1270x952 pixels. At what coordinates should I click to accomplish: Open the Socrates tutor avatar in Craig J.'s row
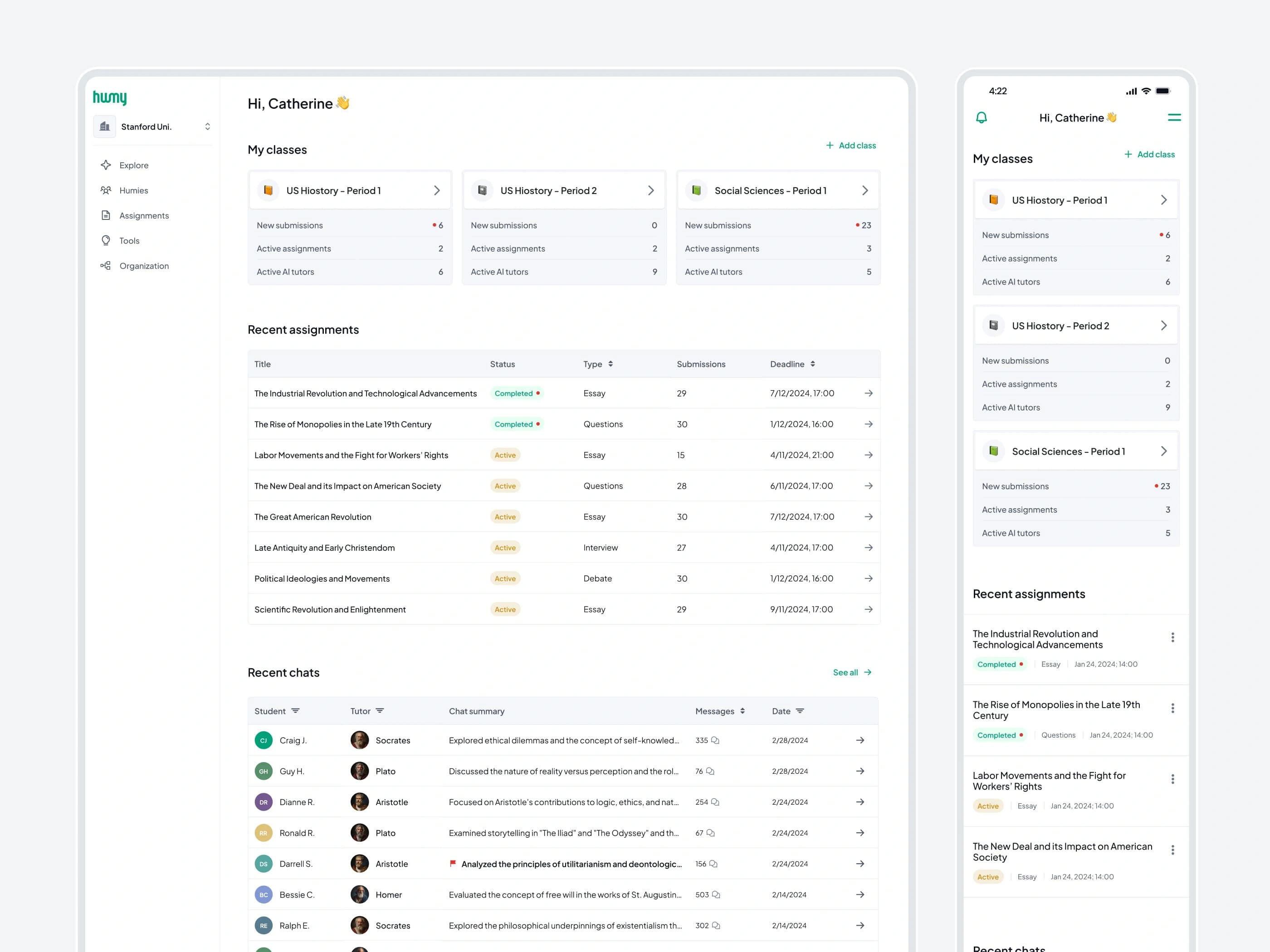pyautogui.click(x=359, y=740)
